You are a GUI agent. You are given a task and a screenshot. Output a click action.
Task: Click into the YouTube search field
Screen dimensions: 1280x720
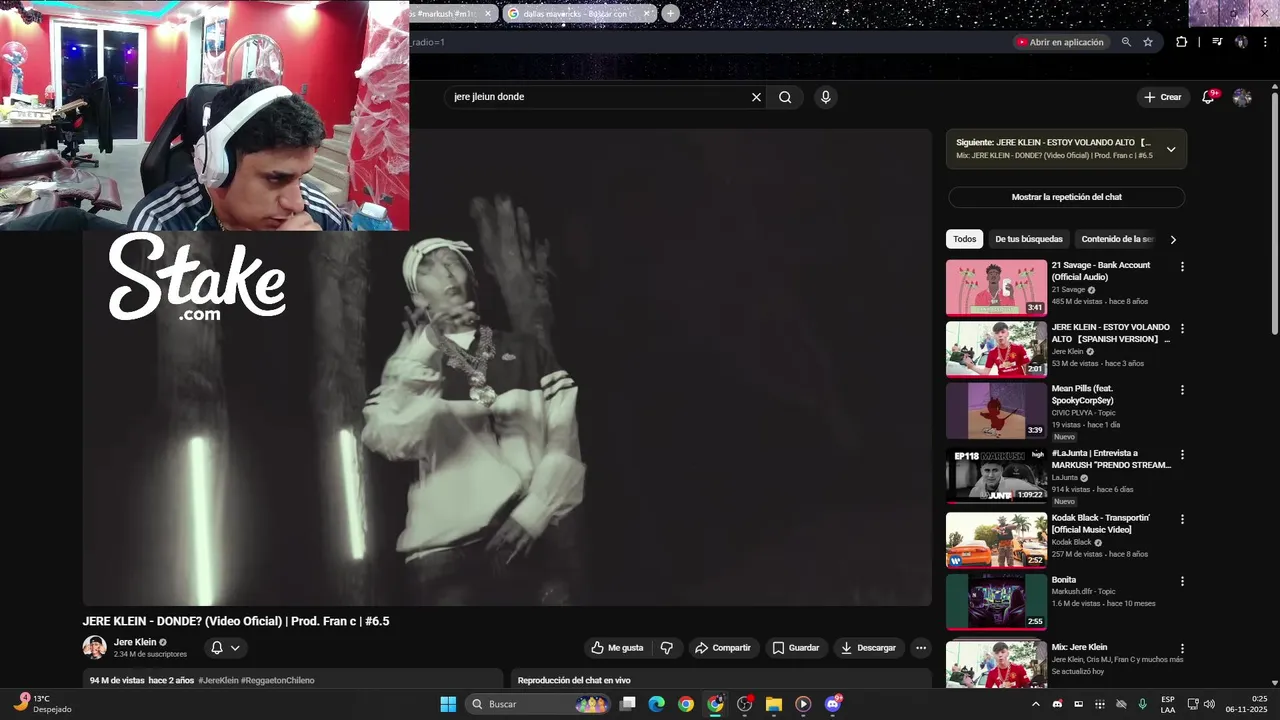(600, 97)
